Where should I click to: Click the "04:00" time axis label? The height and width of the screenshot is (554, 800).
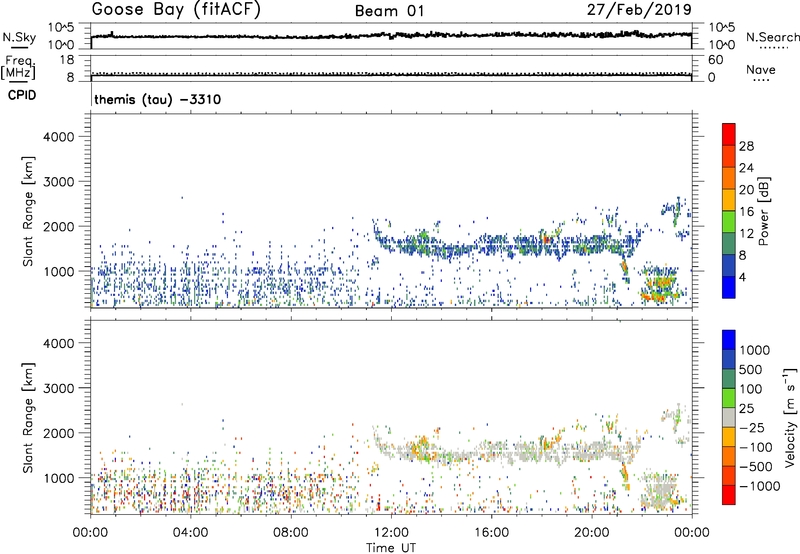pyautogui.click(x=190, y=533)
